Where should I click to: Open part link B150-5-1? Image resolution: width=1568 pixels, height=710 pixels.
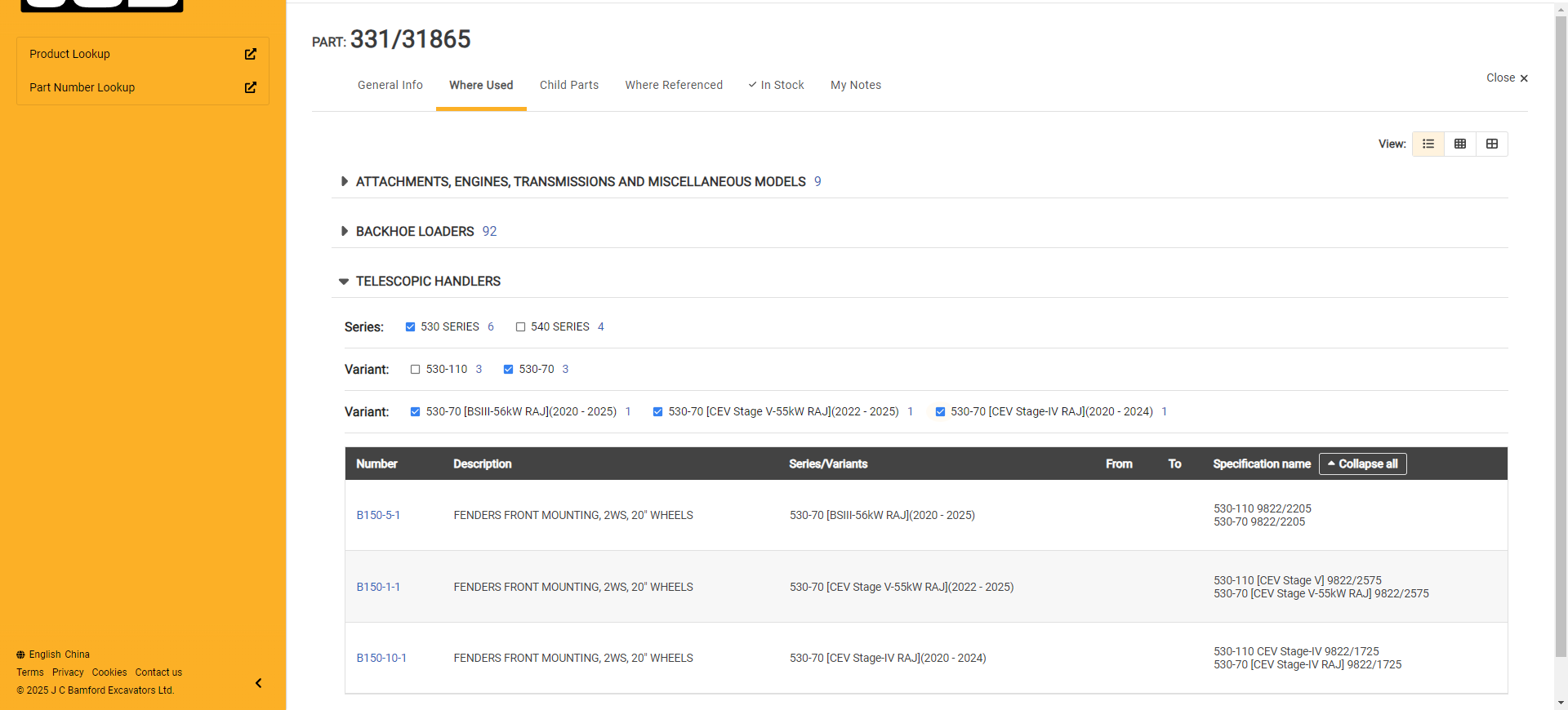(378, 515)
